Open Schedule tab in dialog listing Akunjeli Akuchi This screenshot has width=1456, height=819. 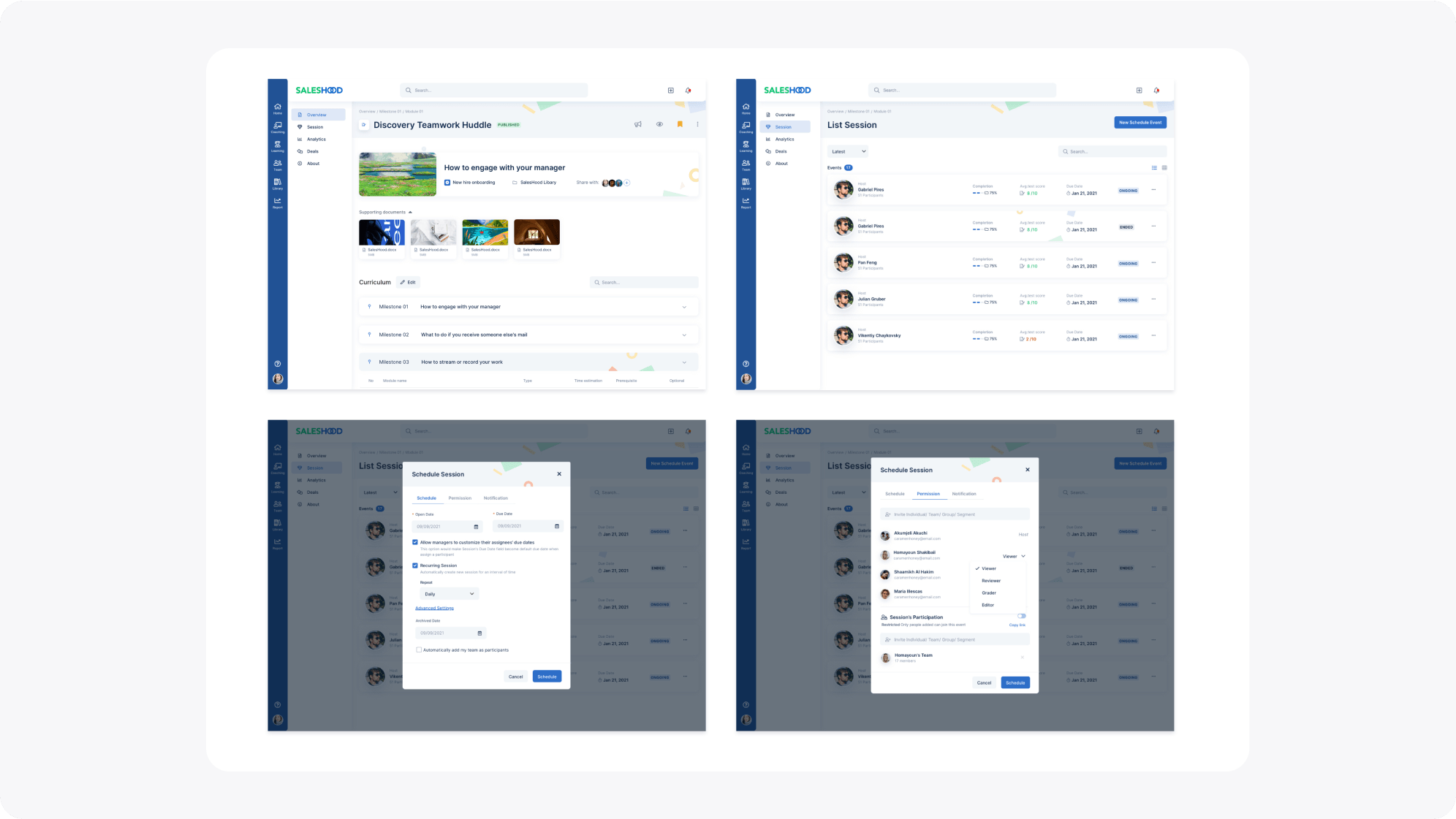click(895, 494)
